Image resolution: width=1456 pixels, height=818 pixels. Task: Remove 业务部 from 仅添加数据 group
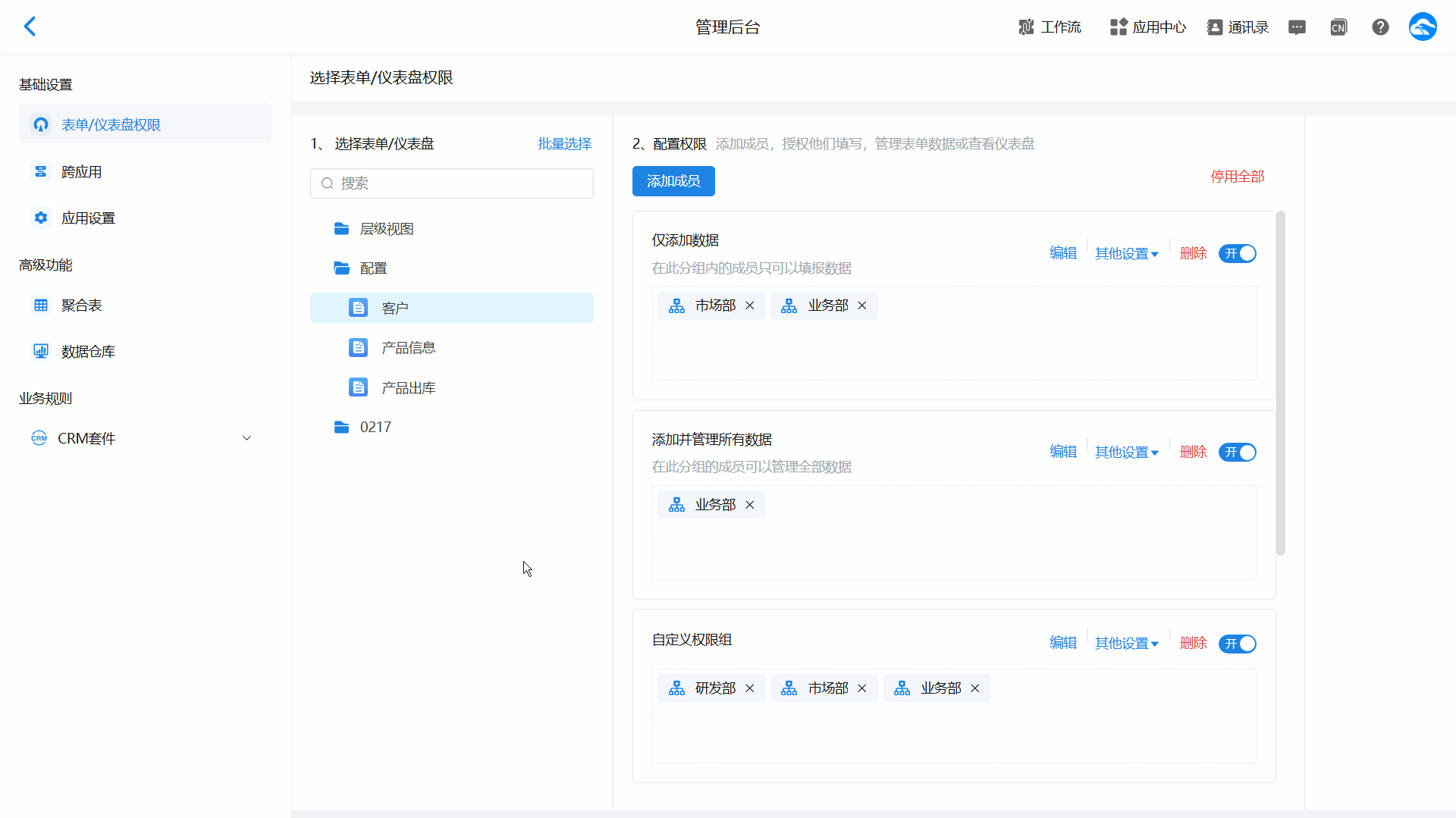(862, 306)
